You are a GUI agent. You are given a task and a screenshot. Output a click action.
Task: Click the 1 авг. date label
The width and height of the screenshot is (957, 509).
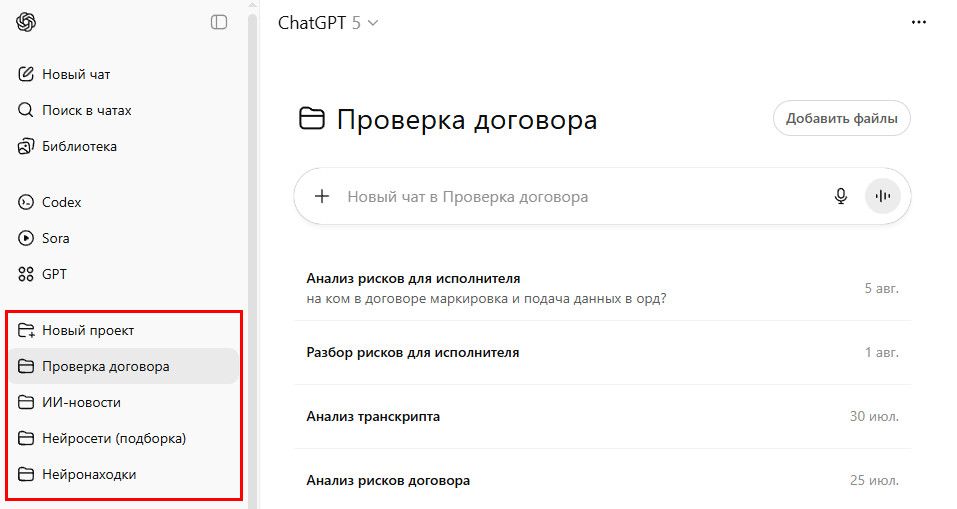click(x=881, y=352)
